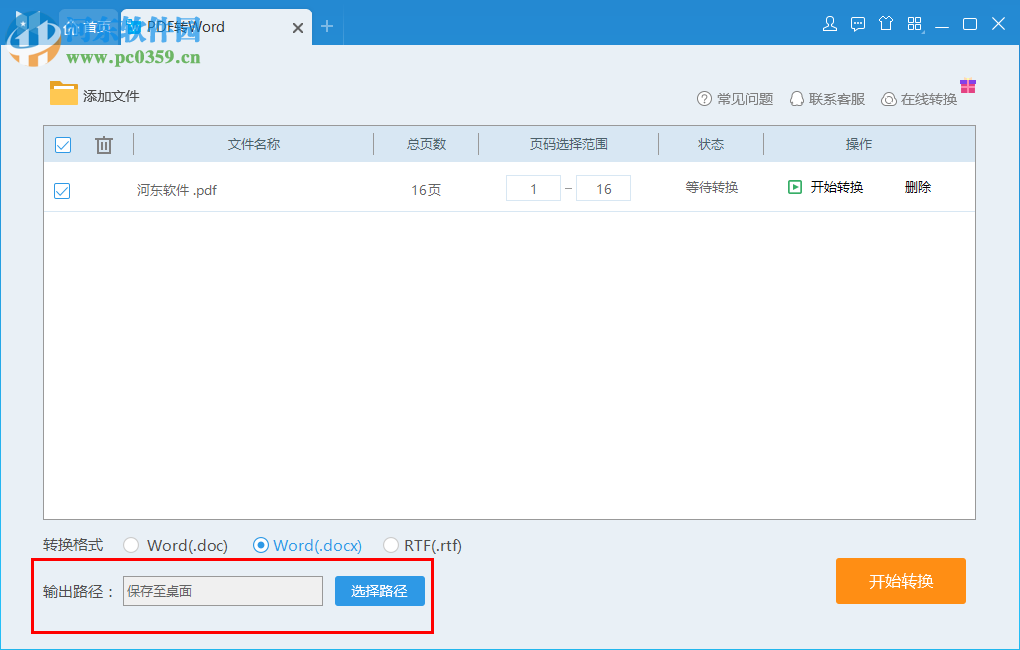Viewport: 1020px width, 650px height.
Task: Open 在线转换 link
Action: [x=929, y=99]
